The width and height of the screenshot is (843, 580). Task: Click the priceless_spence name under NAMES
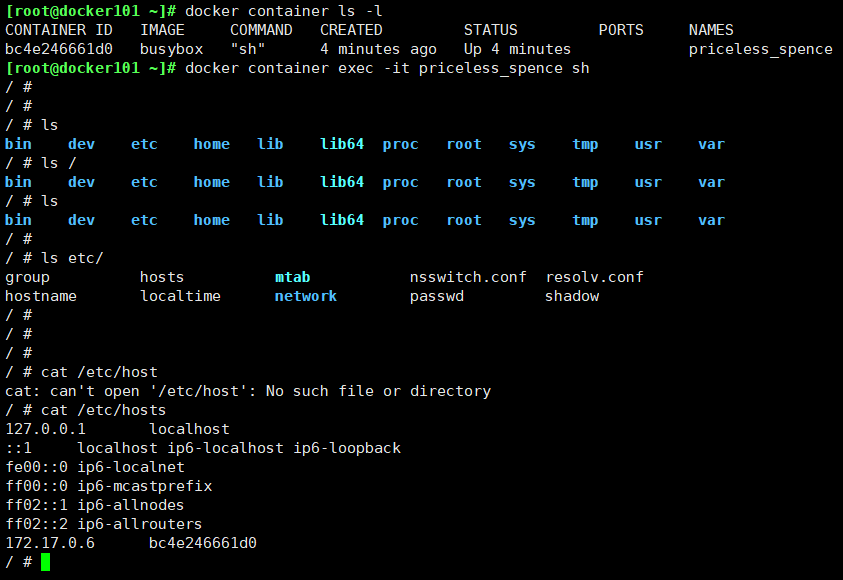tap(760, 49)
